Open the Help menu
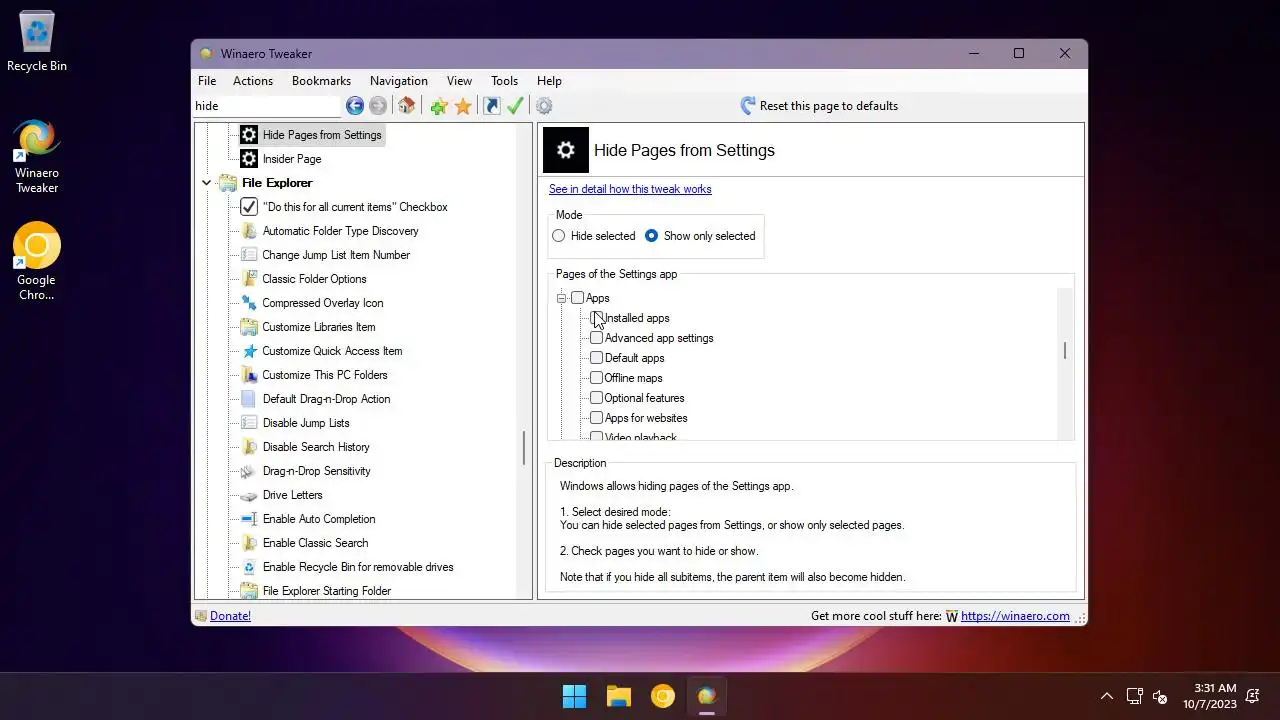This screenshot has width=1280, height=720. click(x=549, y=81)
